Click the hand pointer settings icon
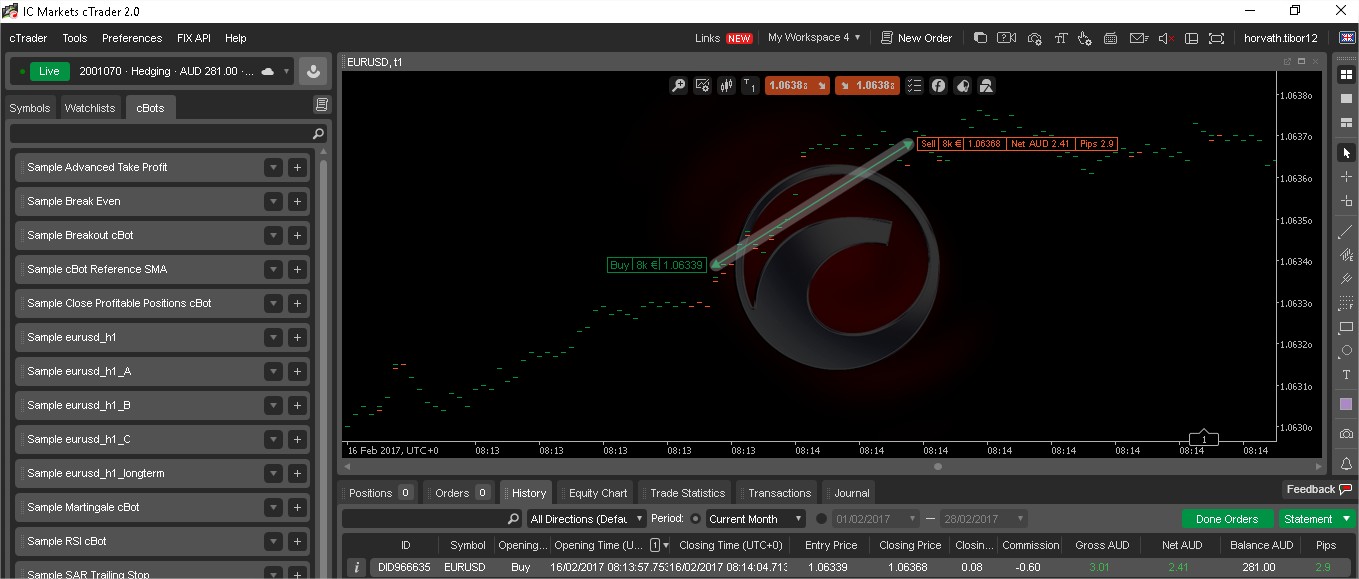 tap(1085, 38)
